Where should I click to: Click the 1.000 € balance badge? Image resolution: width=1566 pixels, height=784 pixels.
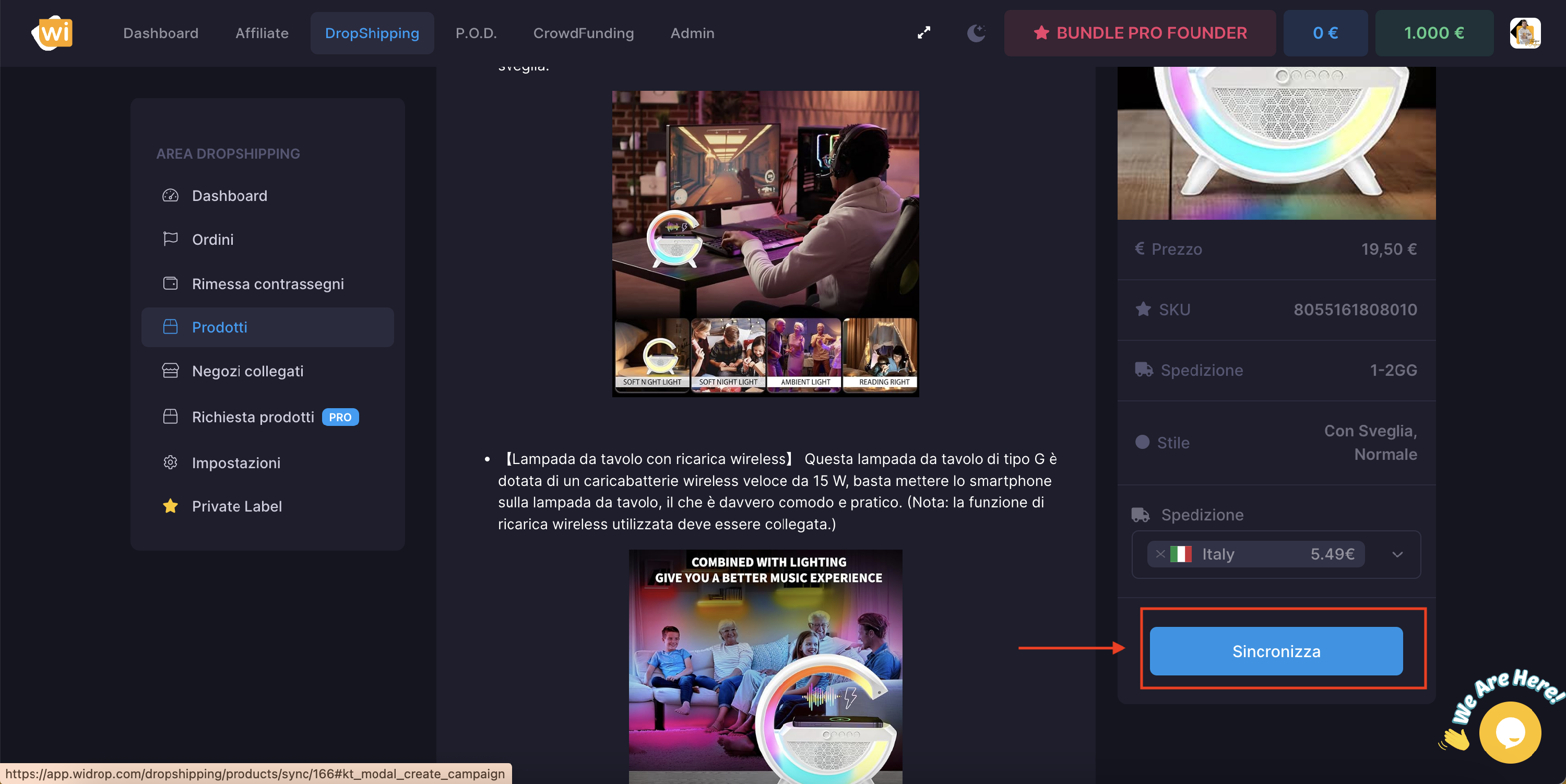[x=1433, y=33]
